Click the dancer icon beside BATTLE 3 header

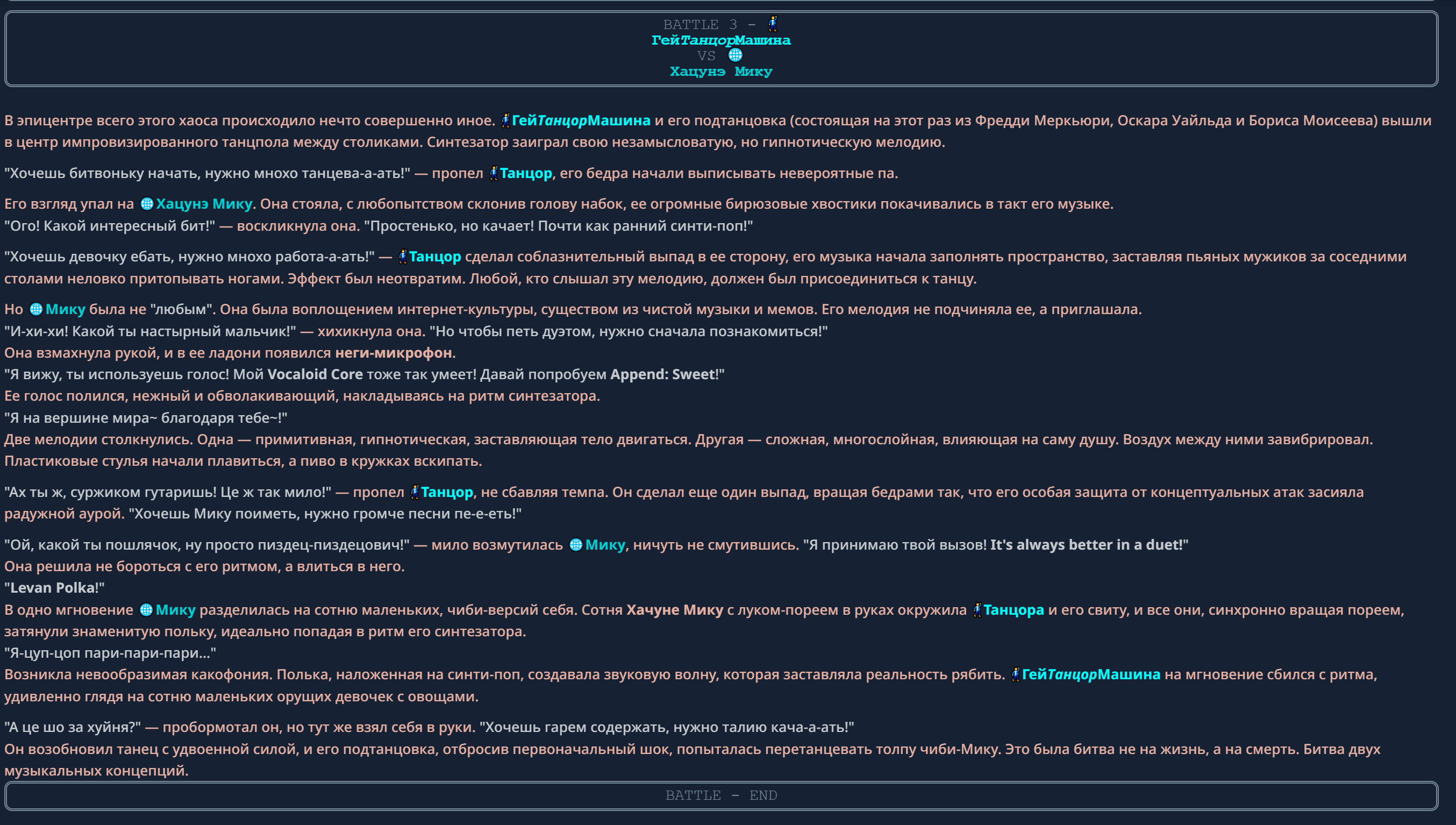[x=773, y=24]
